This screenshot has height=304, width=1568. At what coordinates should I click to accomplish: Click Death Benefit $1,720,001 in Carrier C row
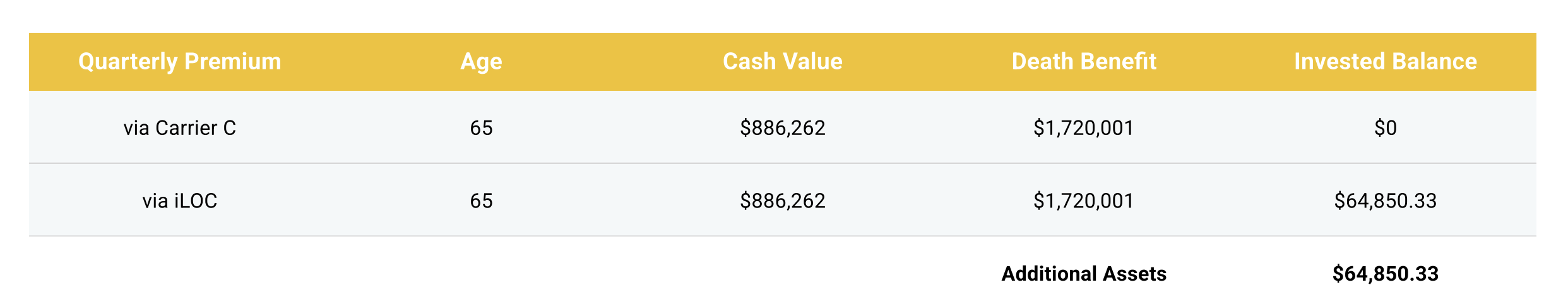click(x=1084, y=128)
